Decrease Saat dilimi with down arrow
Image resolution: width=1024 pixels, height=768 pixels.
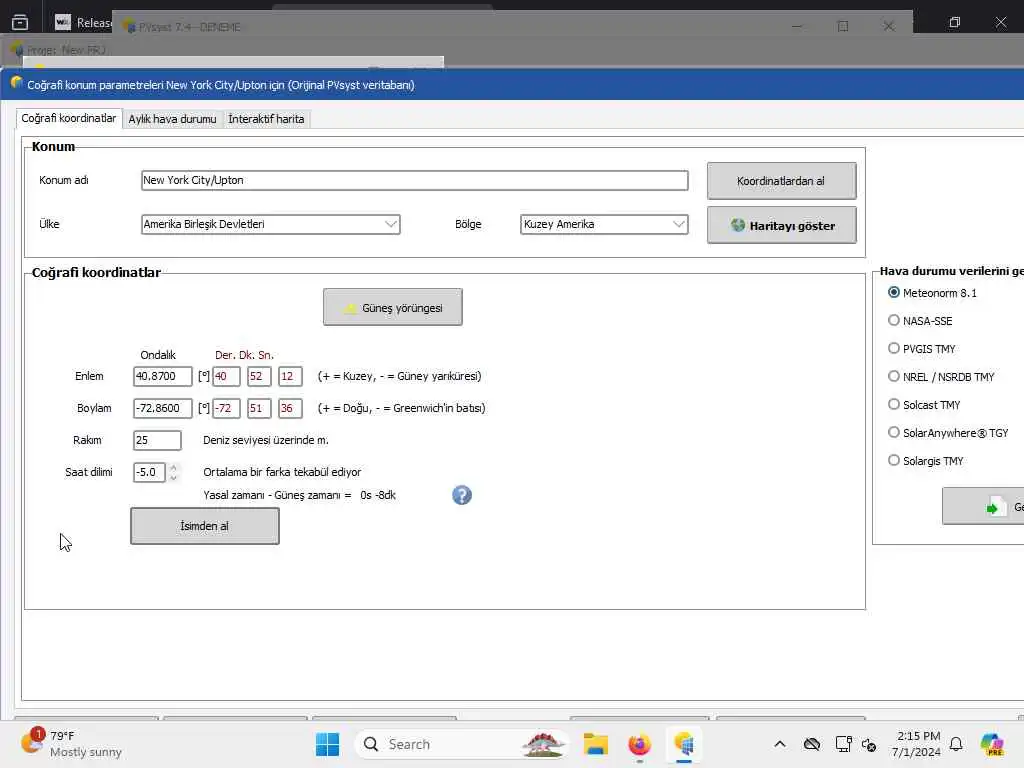173,477
